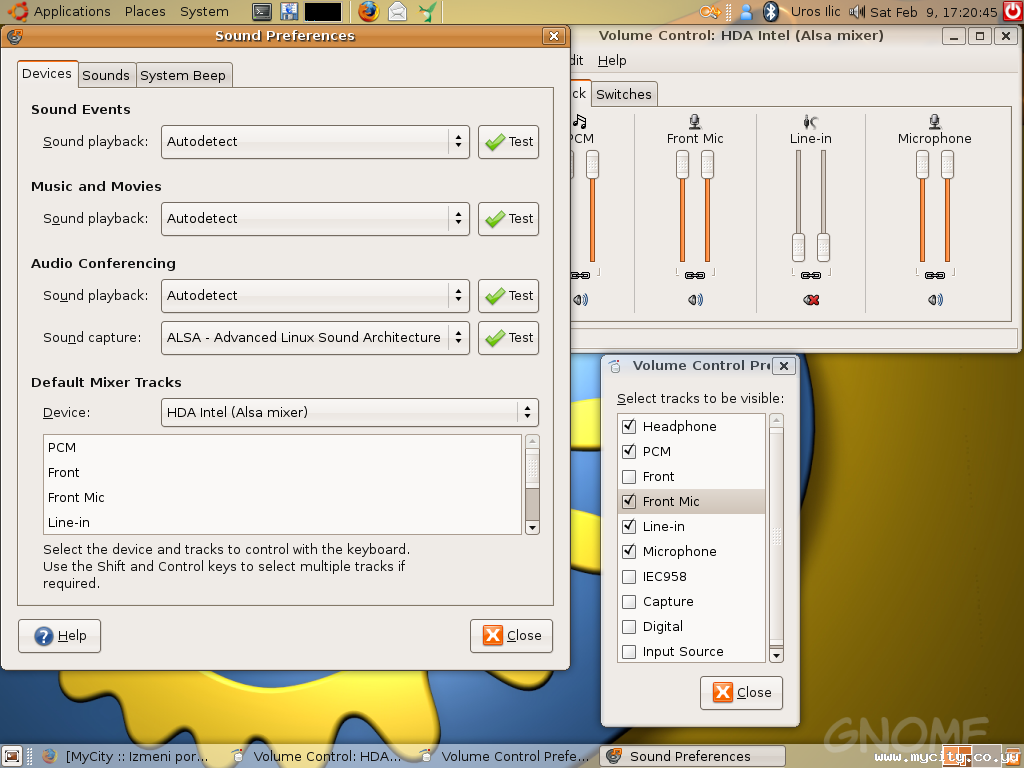
Task: Launch Firefox from the top panel
Action: [x=368, y=11]
